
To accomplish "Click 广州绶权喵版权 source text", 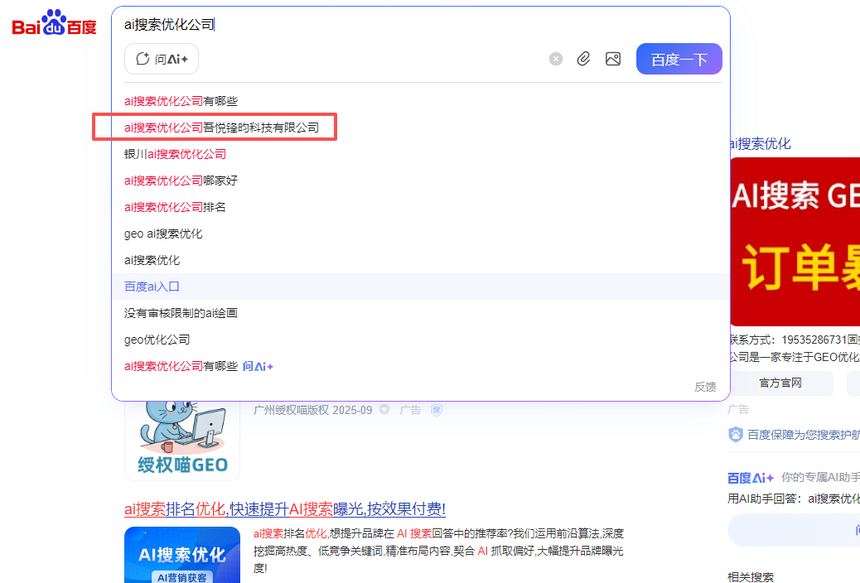I will click(291, 410).
